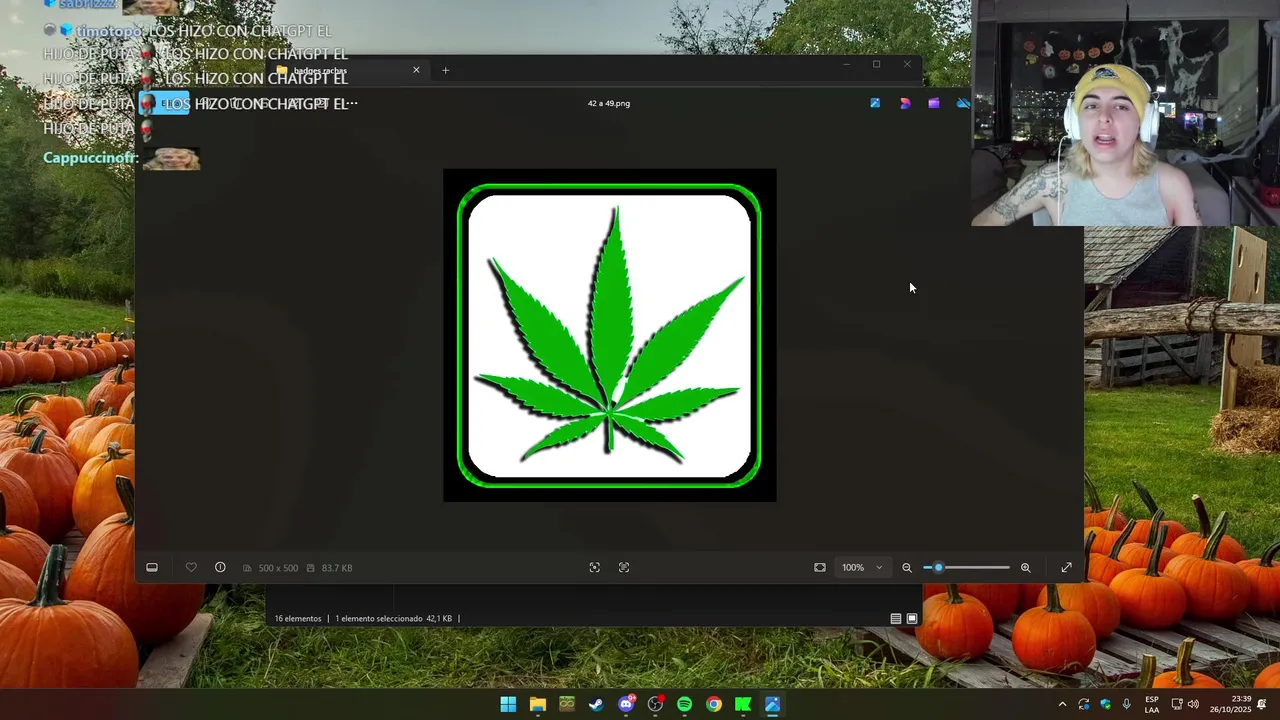The height and width of the screenshot is (720, 1280).
Task: Open the notifications bell icon
Action: [1263, 705]
